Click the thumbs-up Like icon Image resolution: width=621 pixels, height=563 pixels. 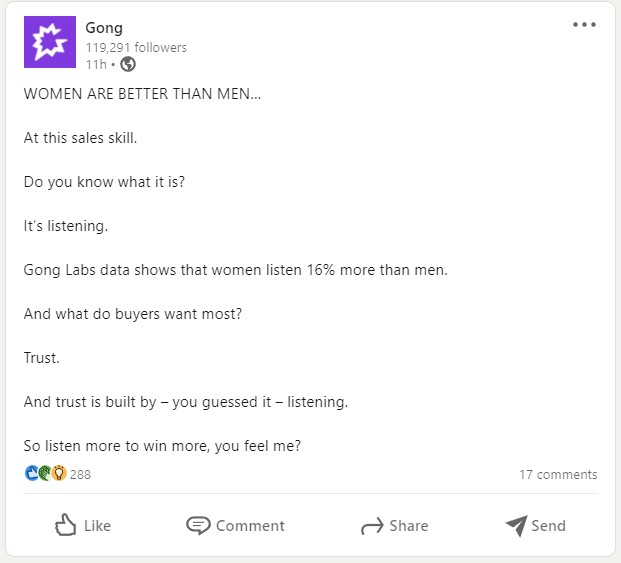point(65,525)
